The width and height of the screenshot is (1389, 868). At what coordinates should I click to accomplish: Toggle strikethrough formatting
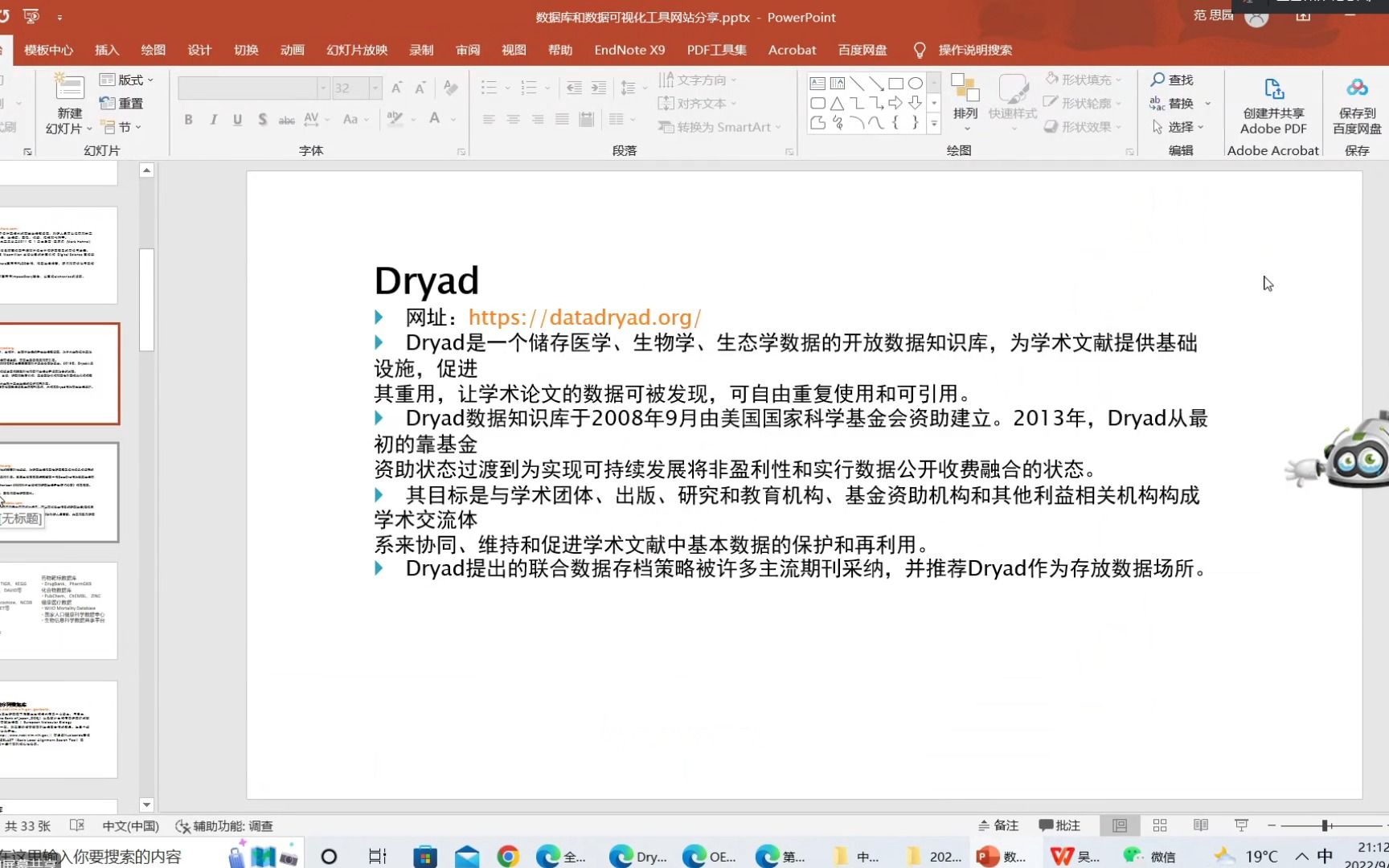click(286, 120)
